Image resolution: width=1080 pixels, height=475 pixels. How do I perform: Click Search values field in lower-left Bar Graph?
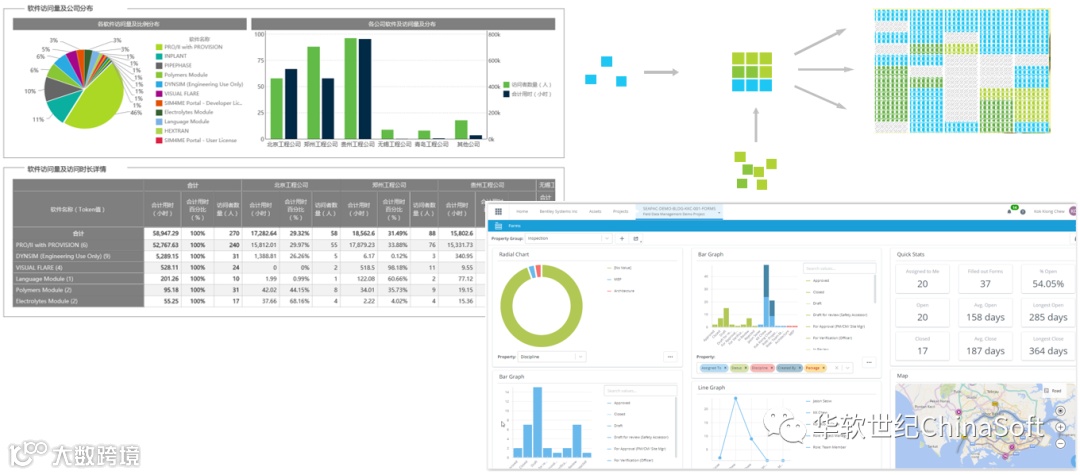[640, 391]
